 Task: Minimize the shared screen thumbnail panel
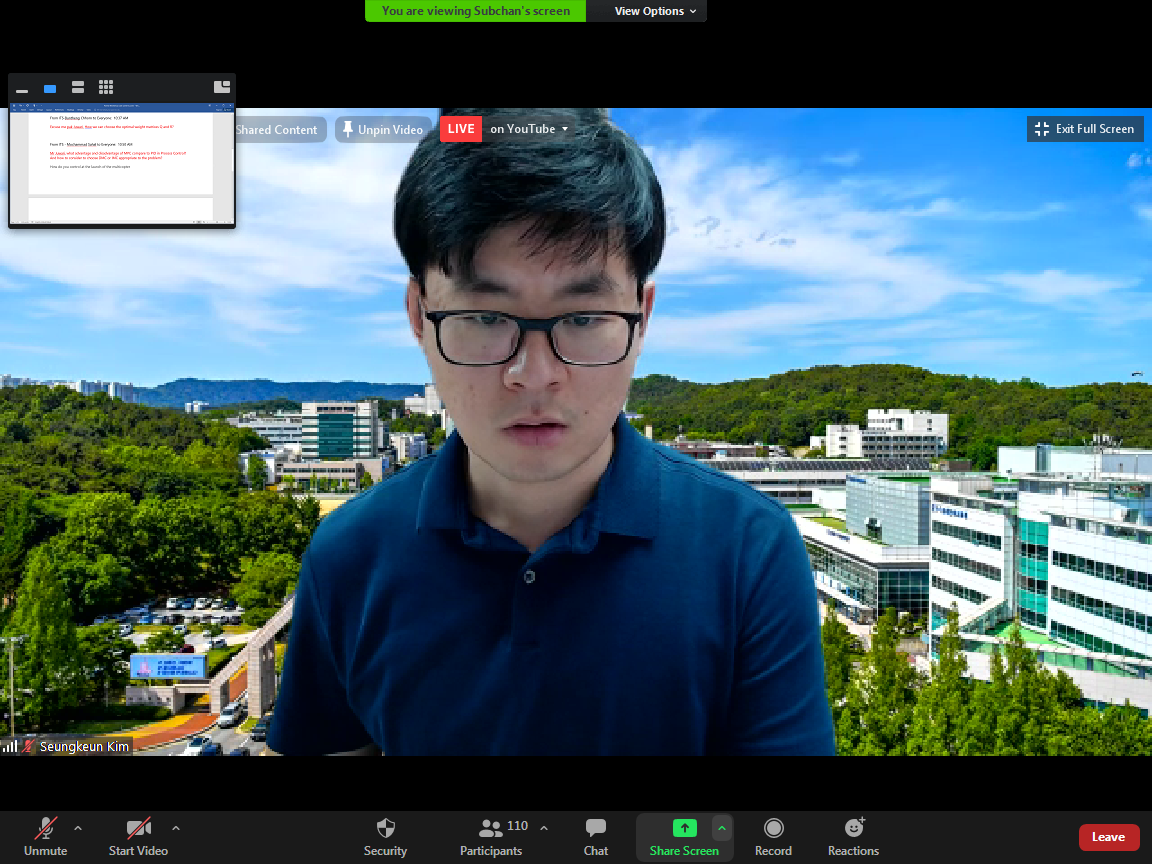(x=22, y=90)
